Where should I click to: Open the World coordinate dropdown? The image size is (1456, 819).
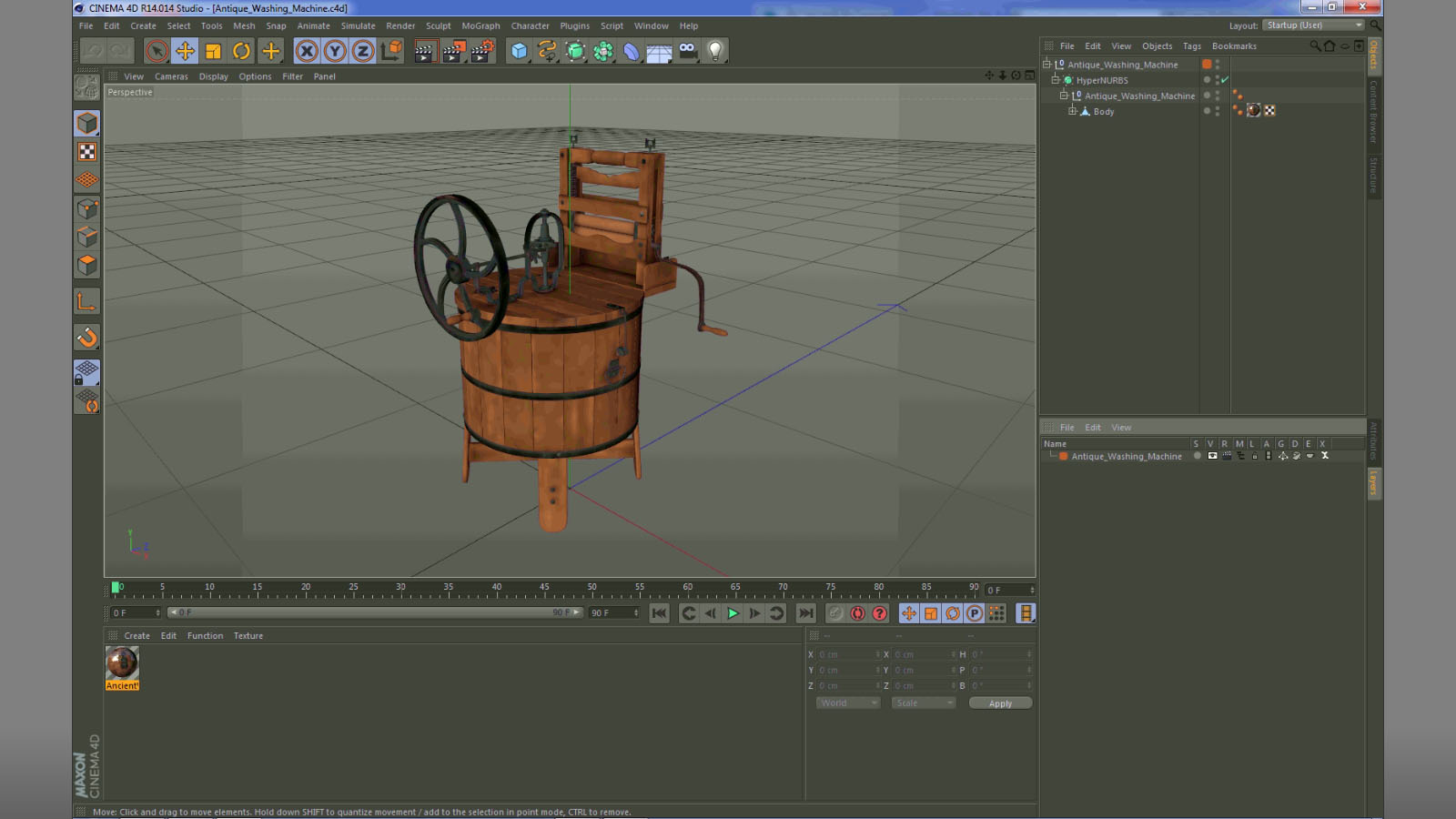[848, 703]
